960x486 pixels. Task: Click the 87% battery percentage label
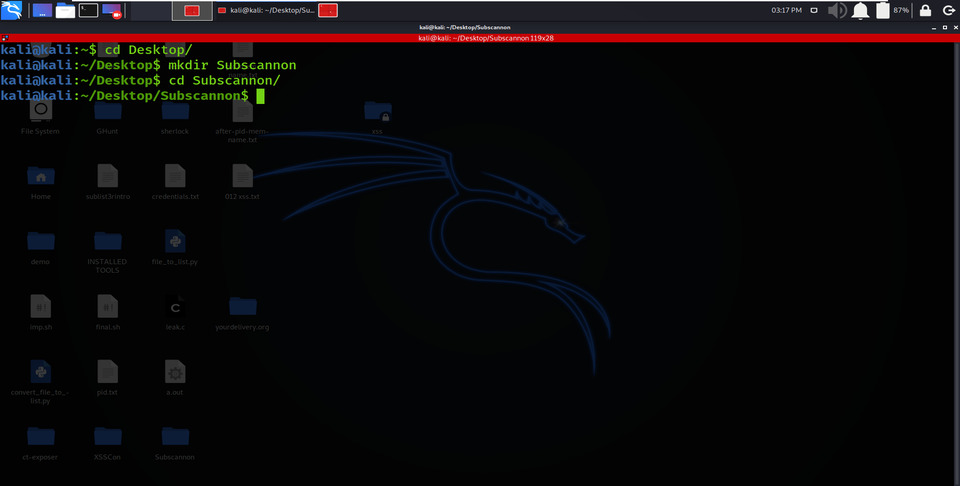(x=901, y=10)
